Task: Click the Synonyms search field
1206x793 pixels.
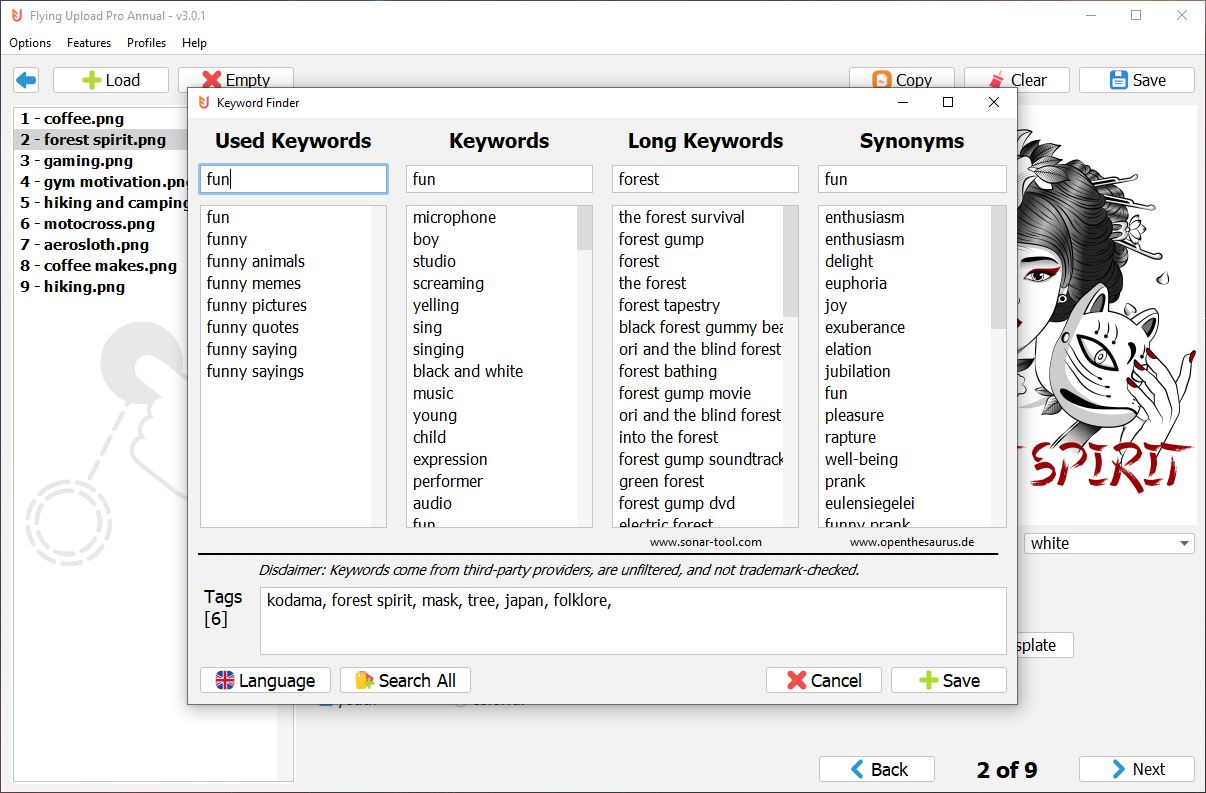Action: pos(912,179)
